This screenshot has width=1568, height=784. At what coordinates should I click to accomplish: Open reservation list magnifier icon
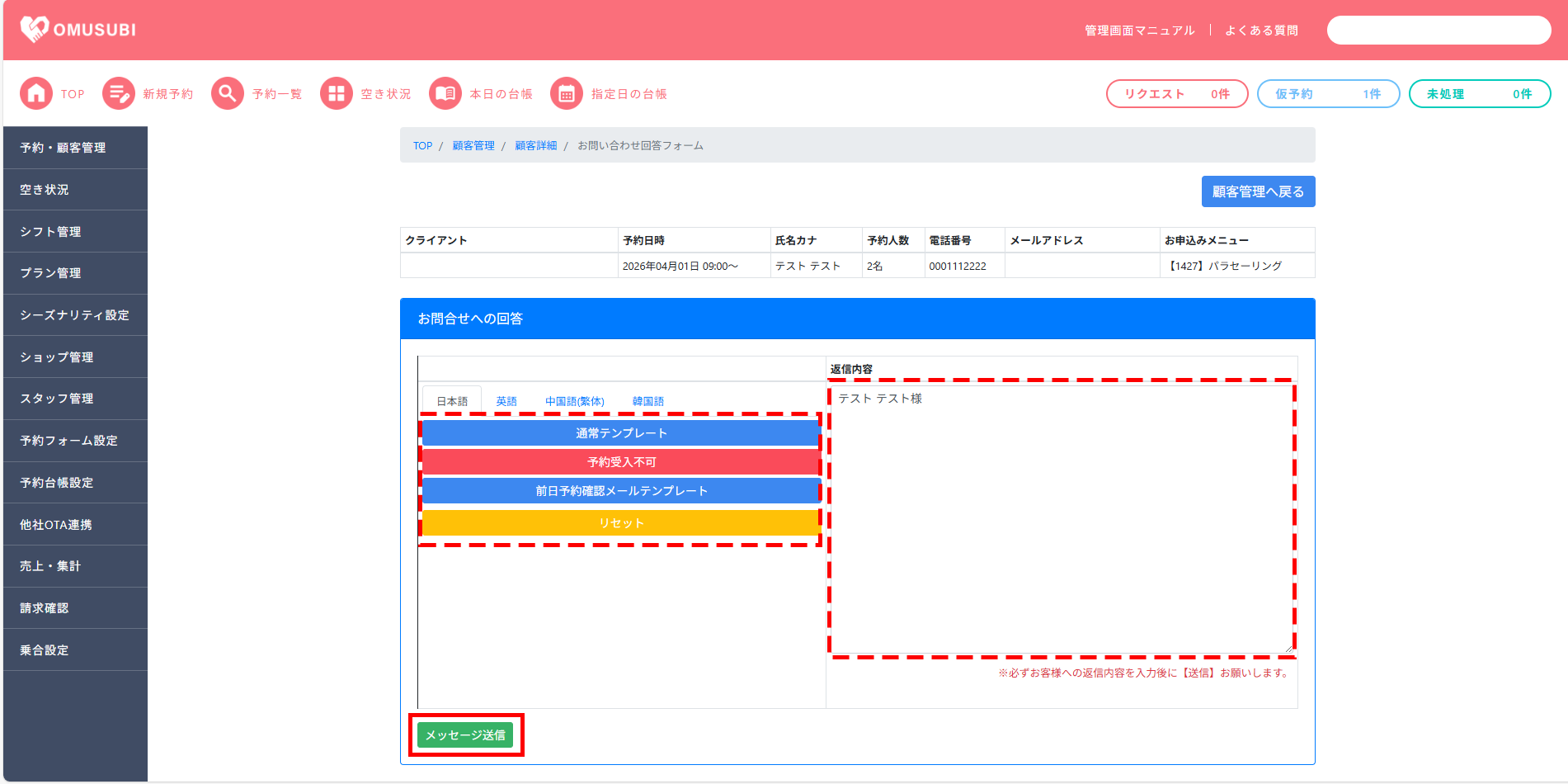tap(228, 94)
